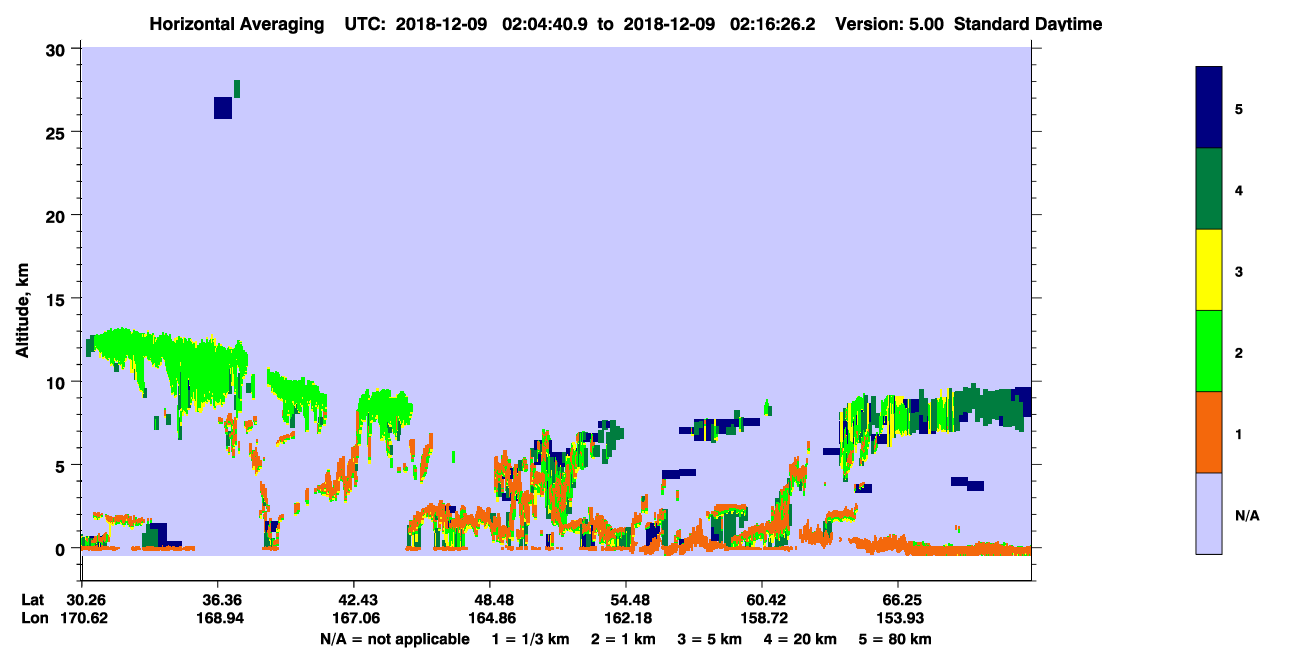
Task: Click the 'Lon' row label
Action: click(33, 618)
